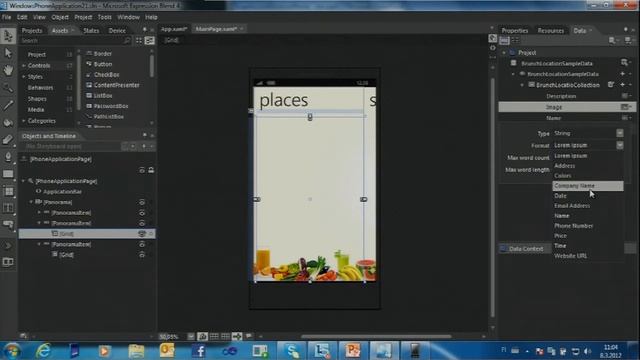Switch Assets panel to grid view
This screenshot has height=360, width=640.
click(139, 41)
